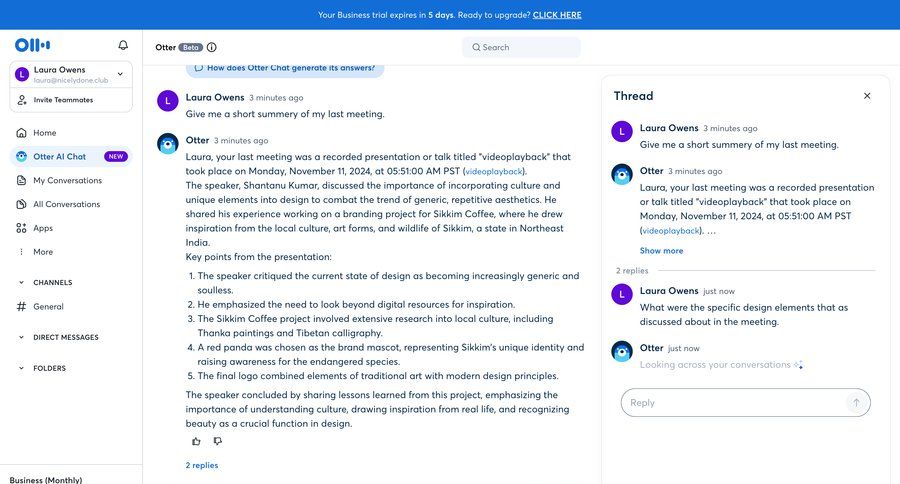900x484 pixels.
Task: Open Apps section
Action: (x=71, y=228)
